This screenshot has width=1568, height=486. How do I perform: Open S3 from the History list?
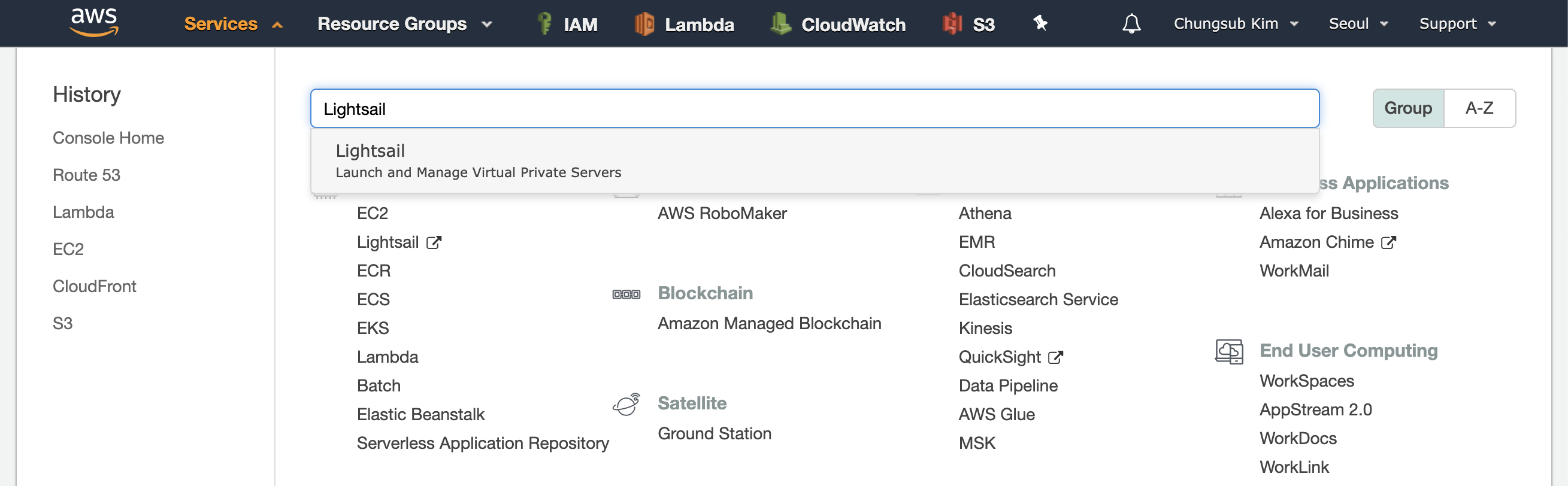point(63,324)
